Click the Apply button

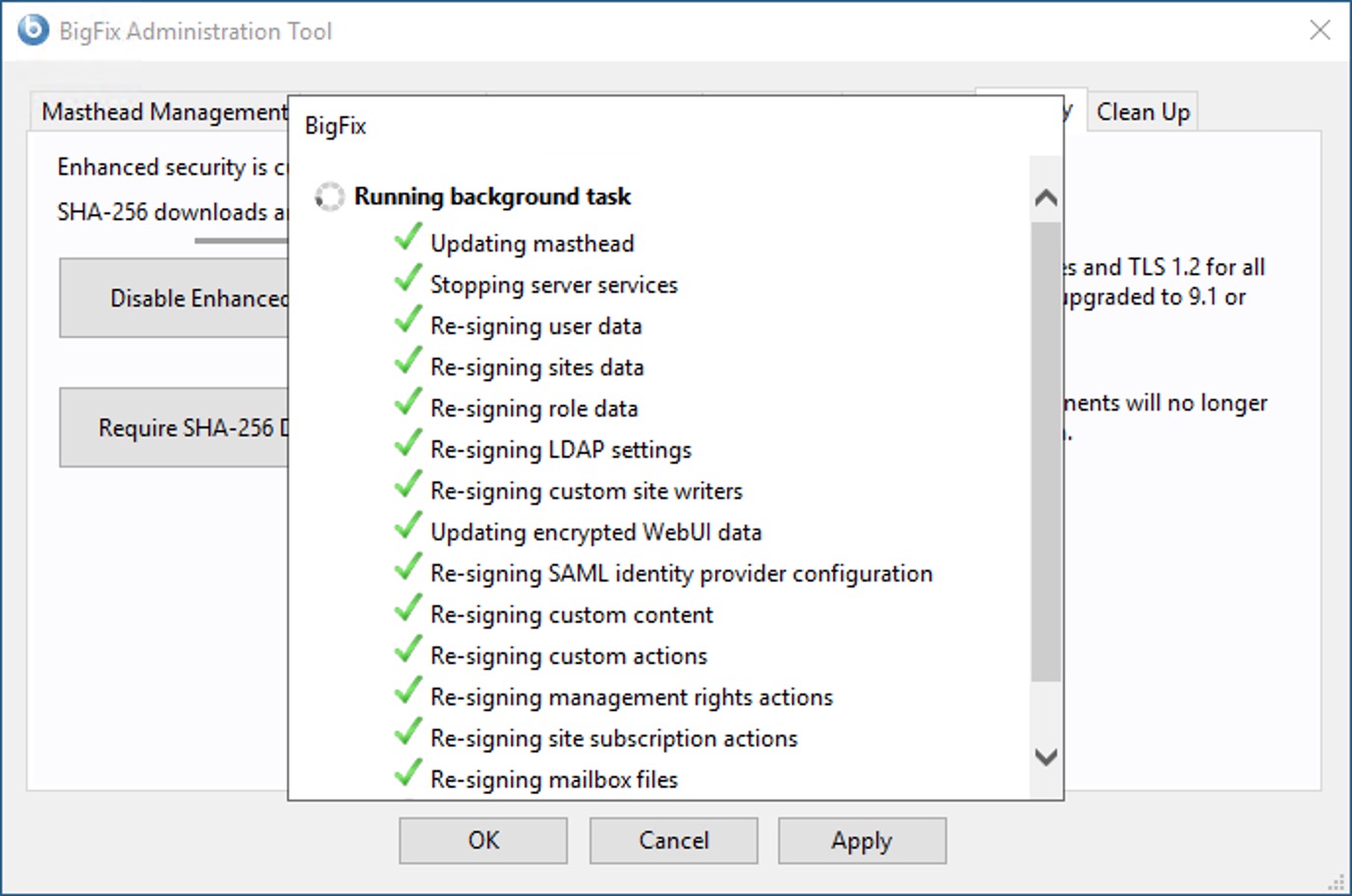pos(862,841)
